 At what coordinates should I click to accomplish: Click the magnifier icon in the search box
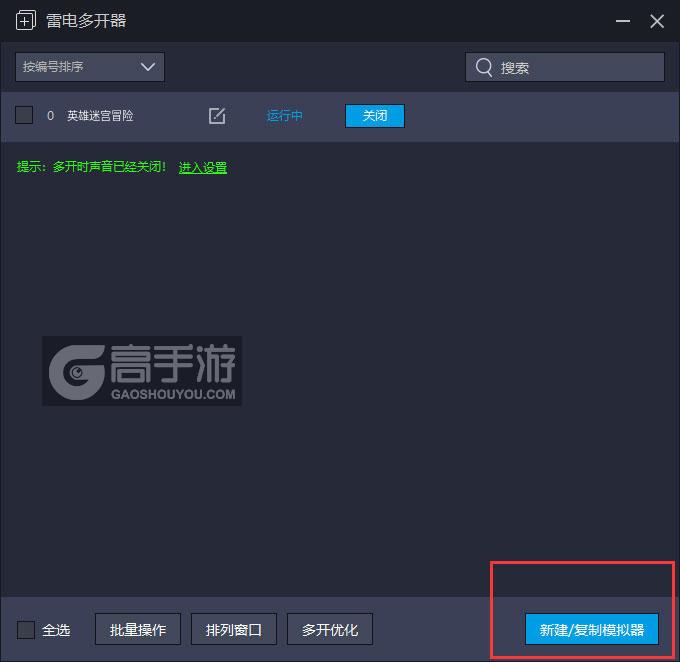click(x=484, y=67)
